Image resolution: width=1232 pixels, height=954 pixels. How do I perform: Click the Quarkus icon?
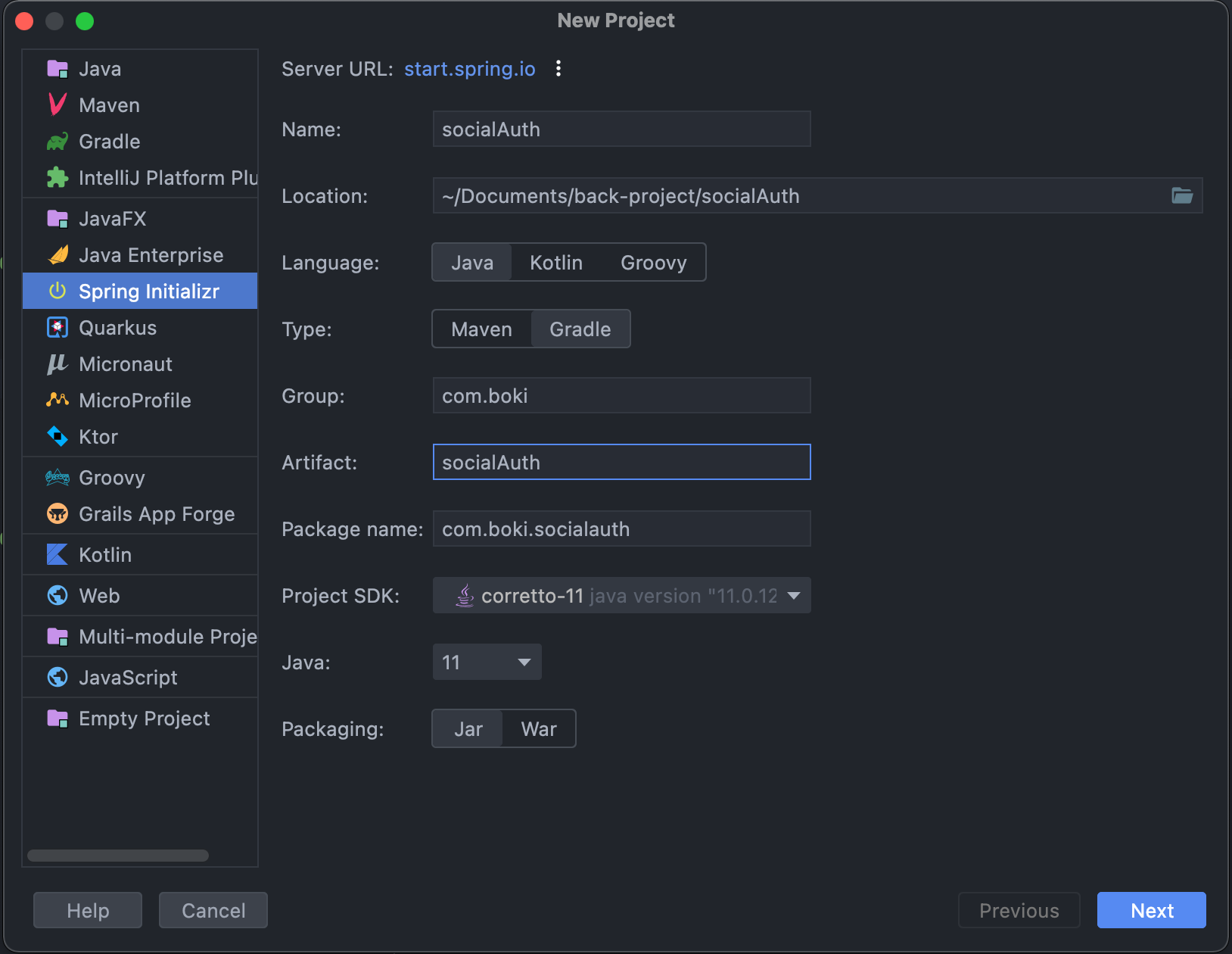click(58, 328)
